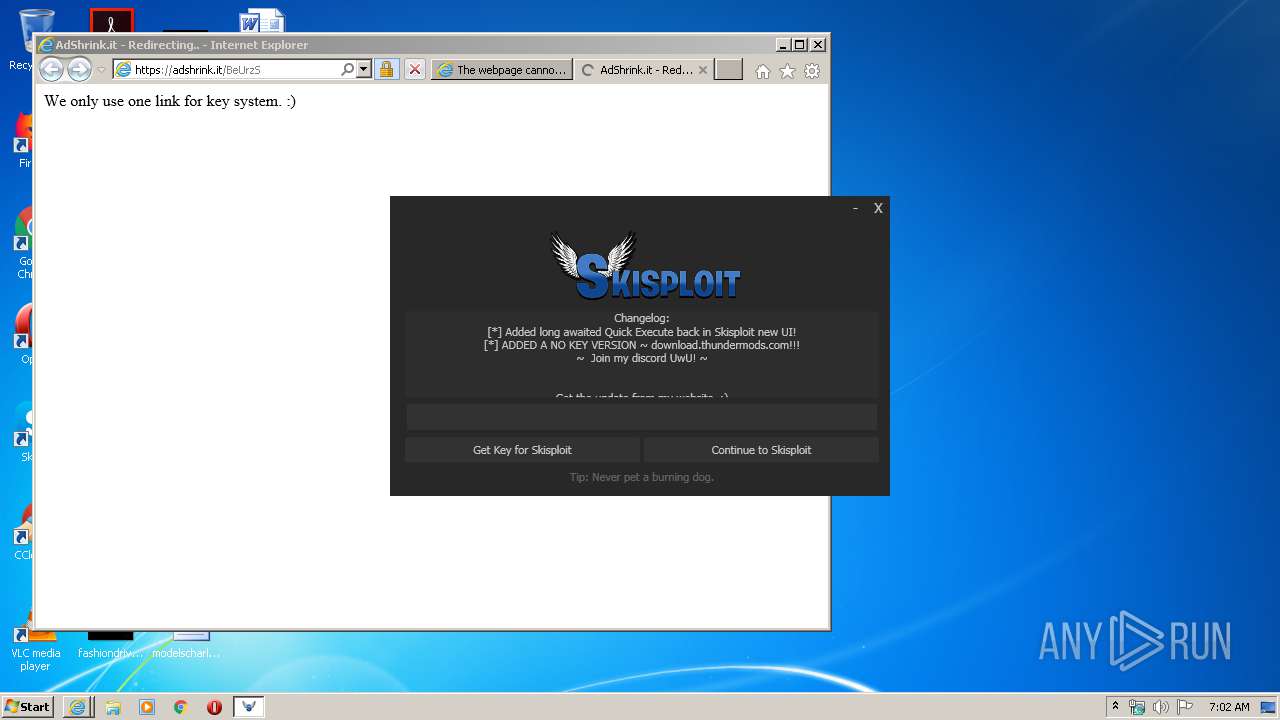Select the fashiondriv... desktop file

[110, 645]
